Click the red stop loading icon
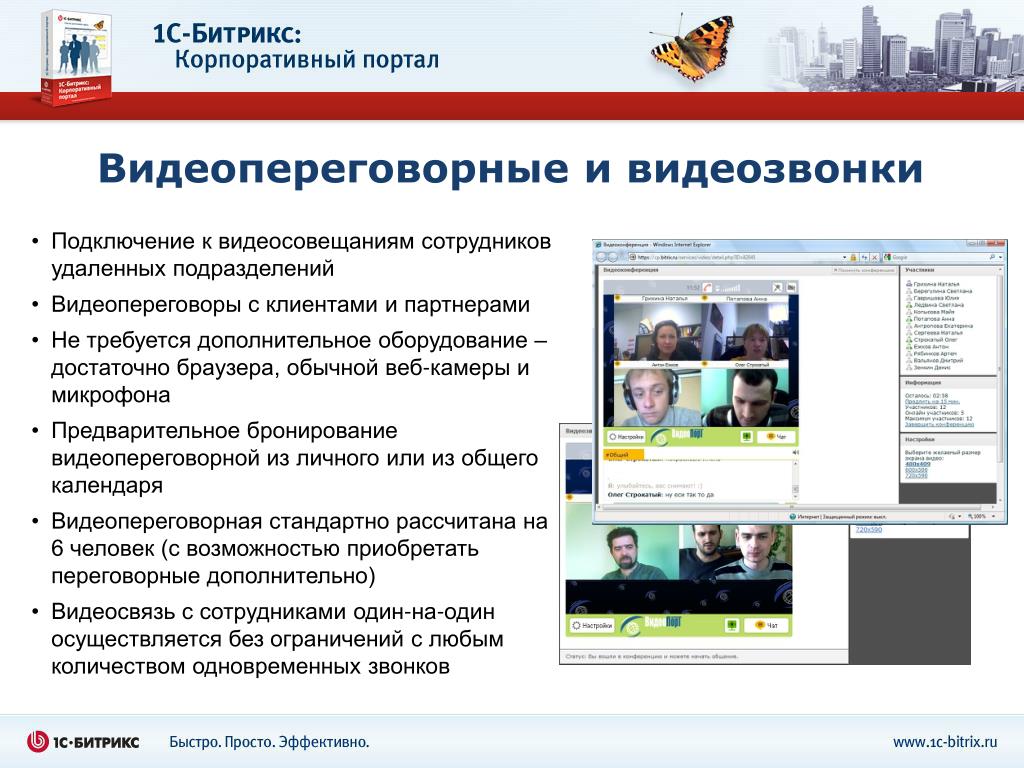 click(876, 257)
